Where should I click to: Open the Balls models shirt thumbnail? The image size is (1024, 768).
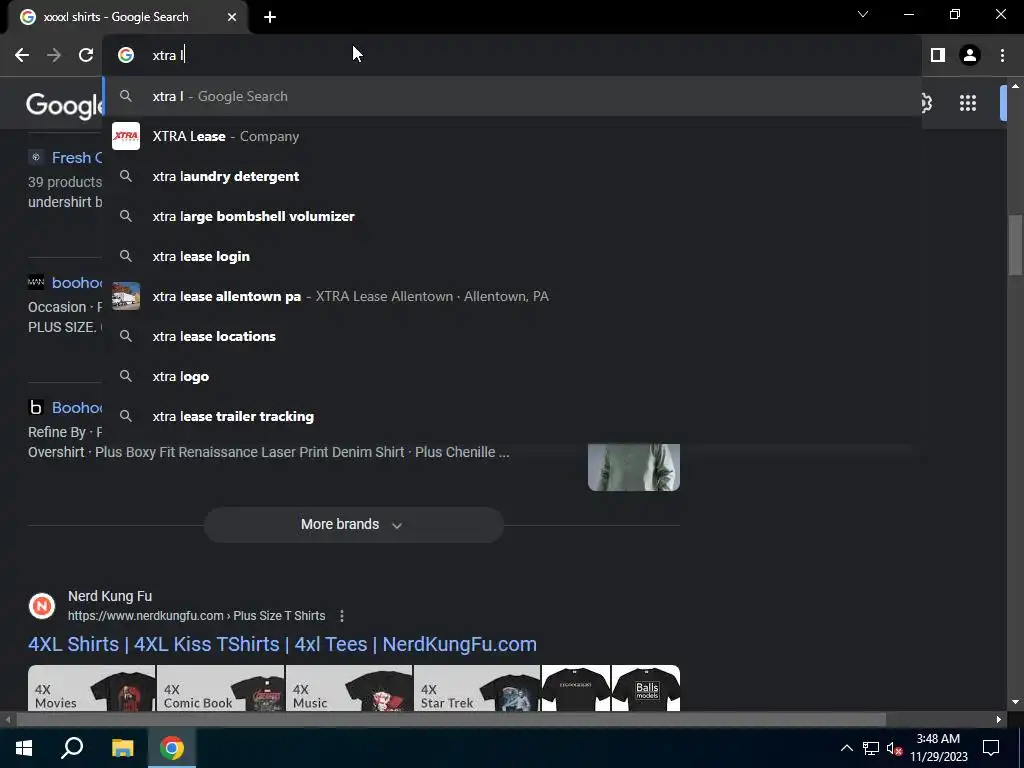pyautogui.click(x=646, y=688)
